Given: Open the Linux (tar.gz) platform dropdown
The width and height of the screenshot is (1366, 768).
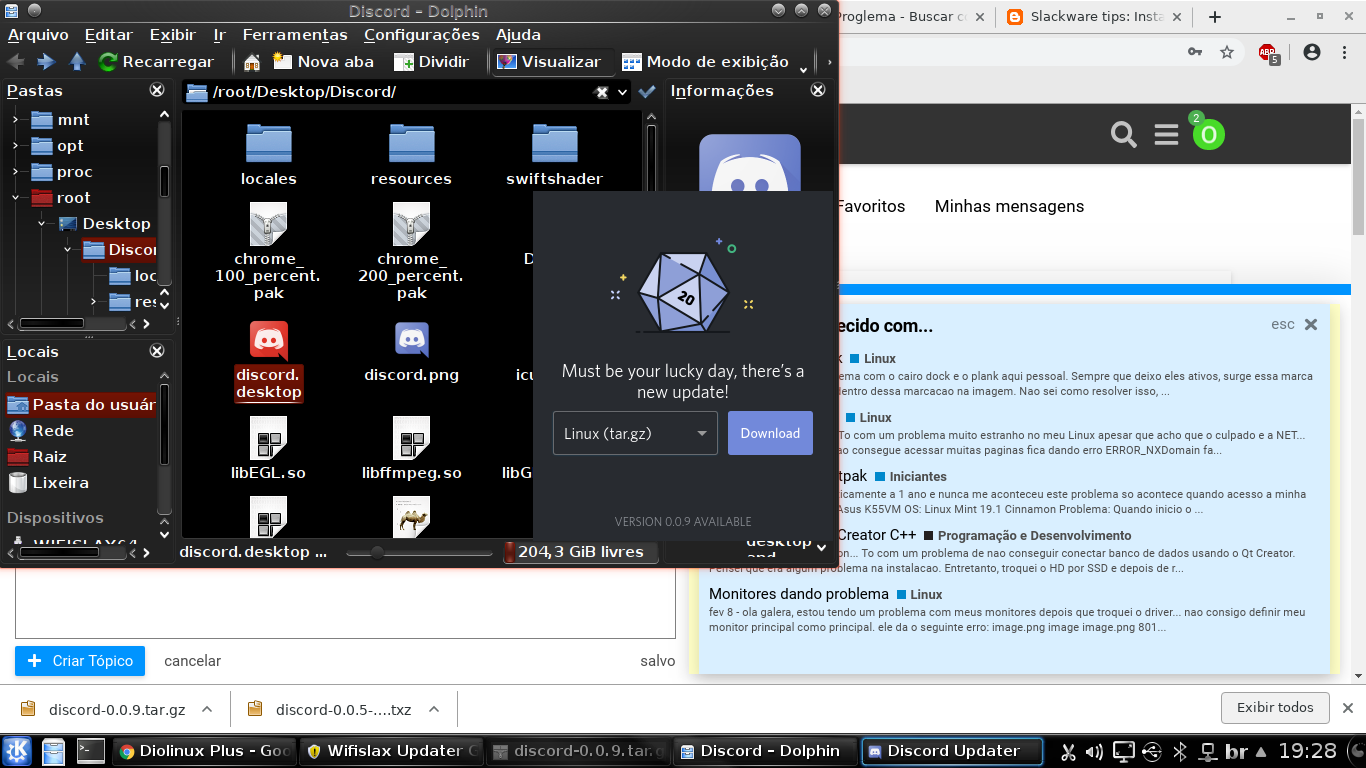Looking at the screenshot, I should pyautogui.click(x=635, y=433).
